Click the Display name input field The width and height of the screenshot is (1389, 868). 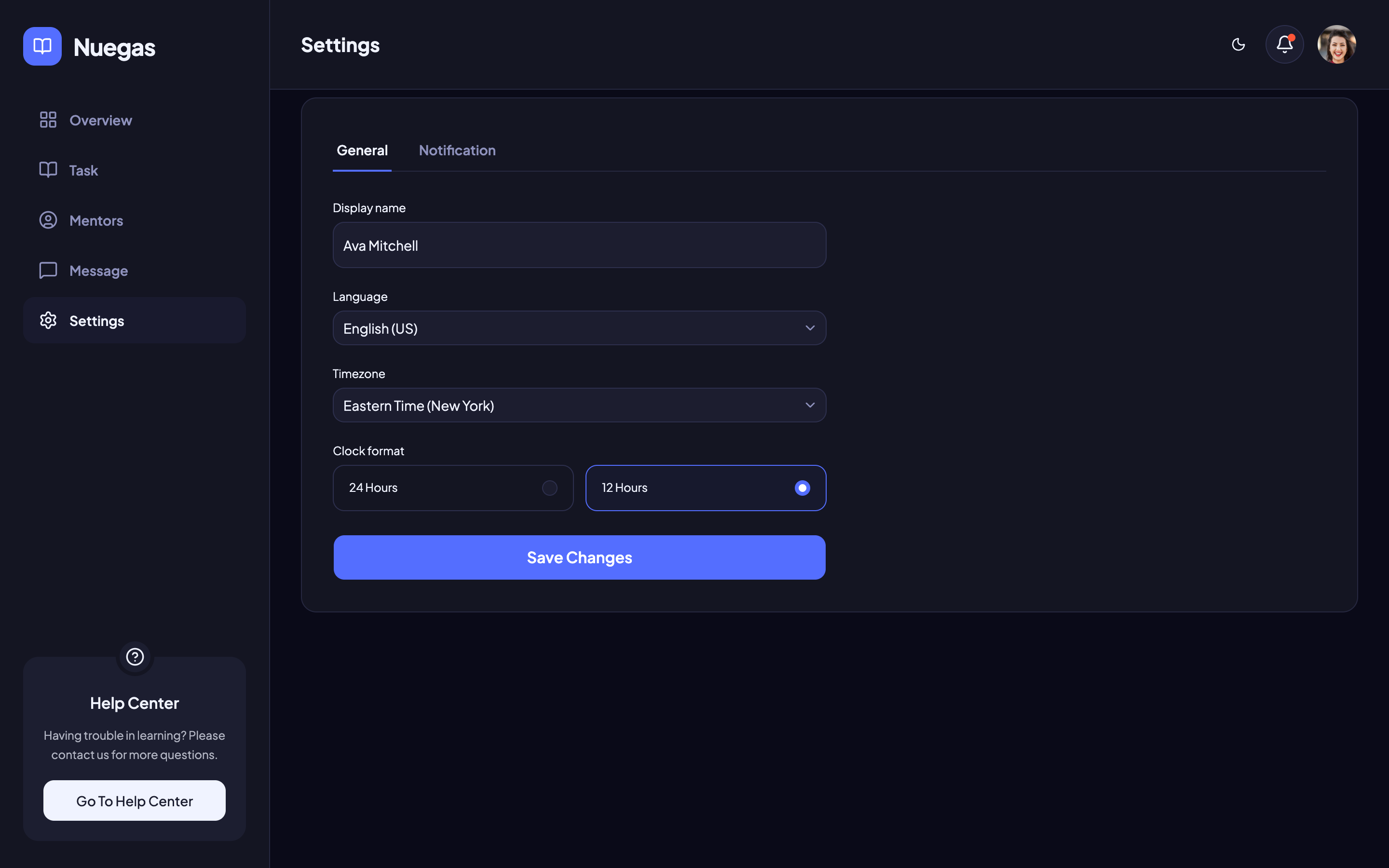click(x=579, y=245)
